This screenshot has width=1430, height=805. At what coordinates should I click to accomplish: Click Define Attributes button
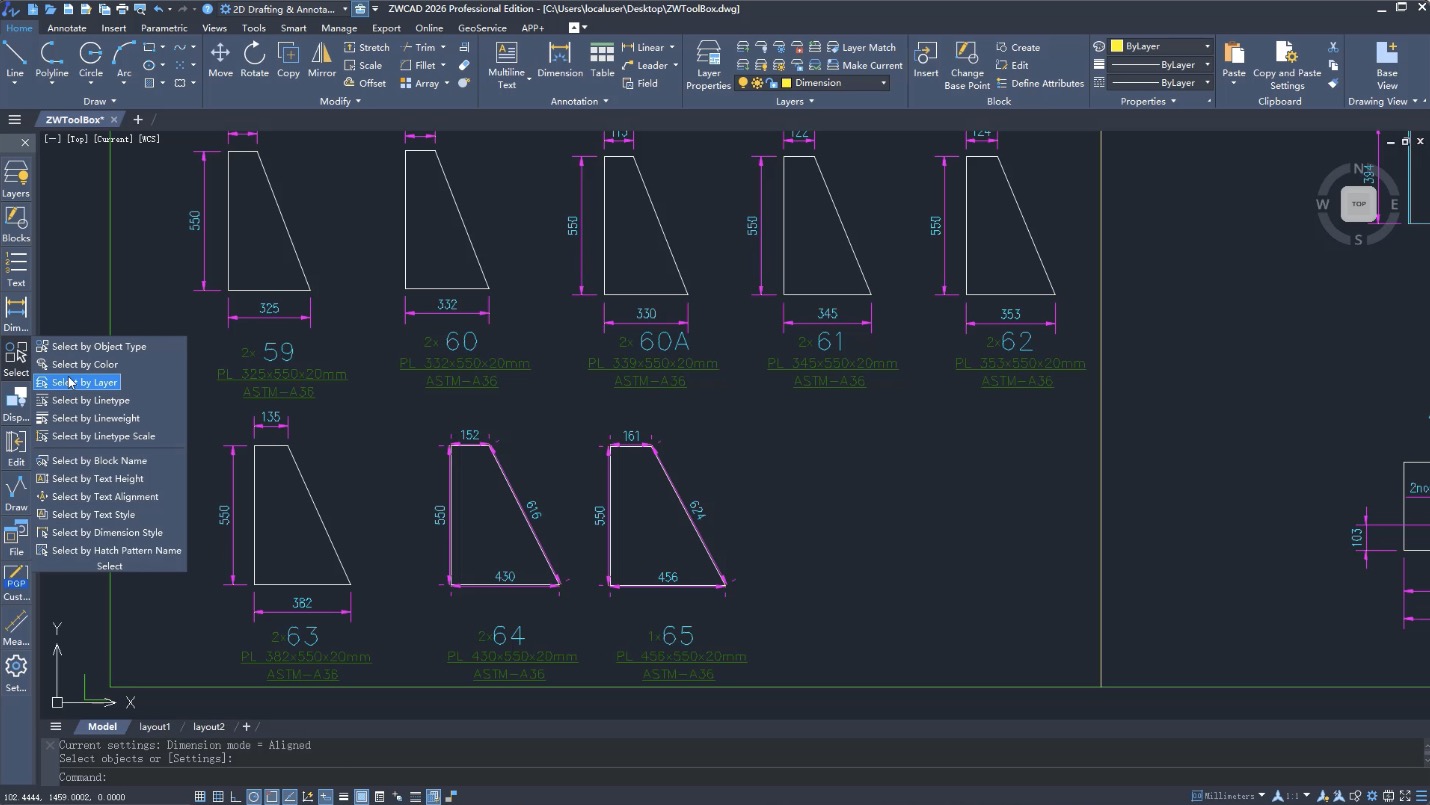[1040, 83]
